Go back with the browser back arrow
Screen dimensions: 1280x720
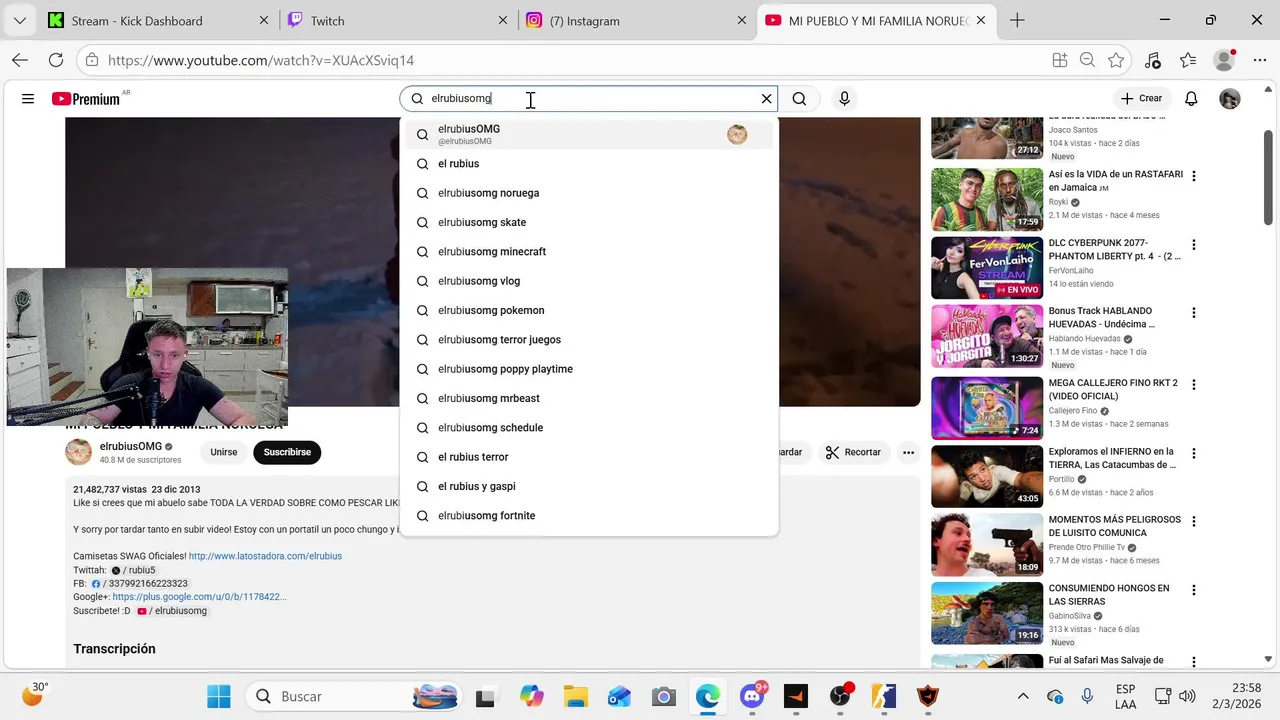(x=20, y=60)
